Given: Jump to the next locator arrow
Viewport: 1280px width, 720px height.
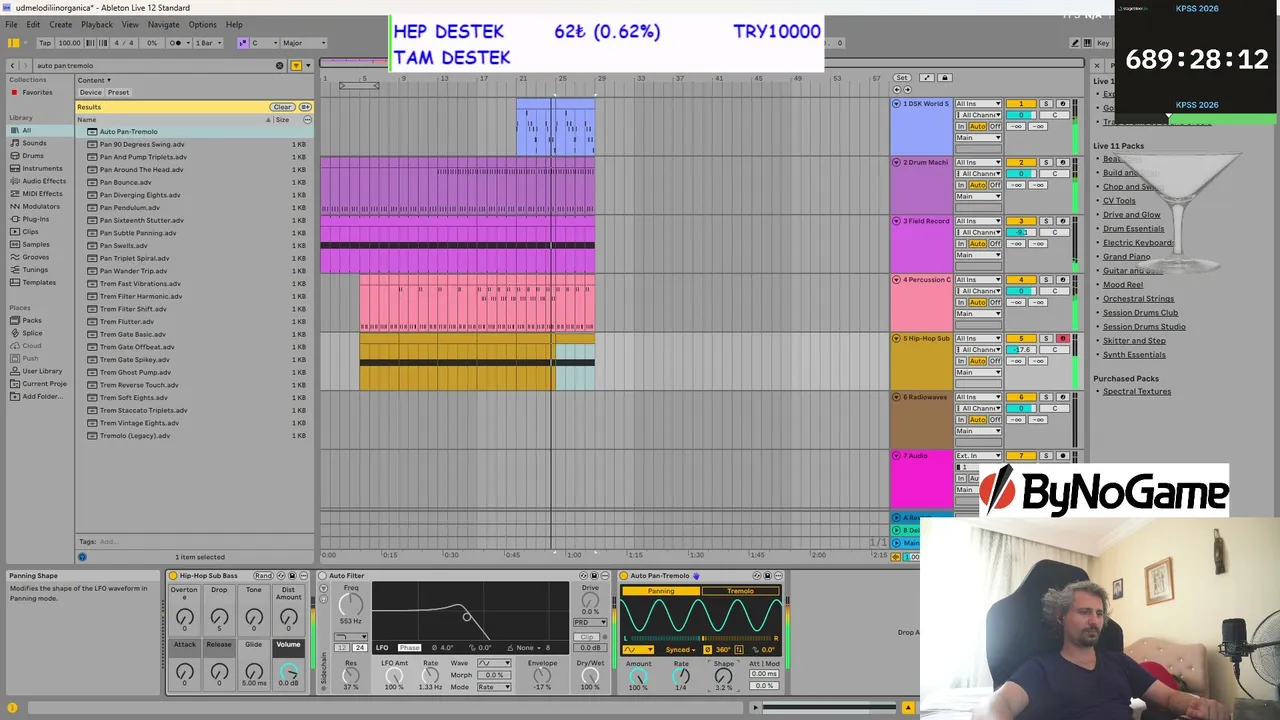Looking at the screenshot, I should (908, 90).
